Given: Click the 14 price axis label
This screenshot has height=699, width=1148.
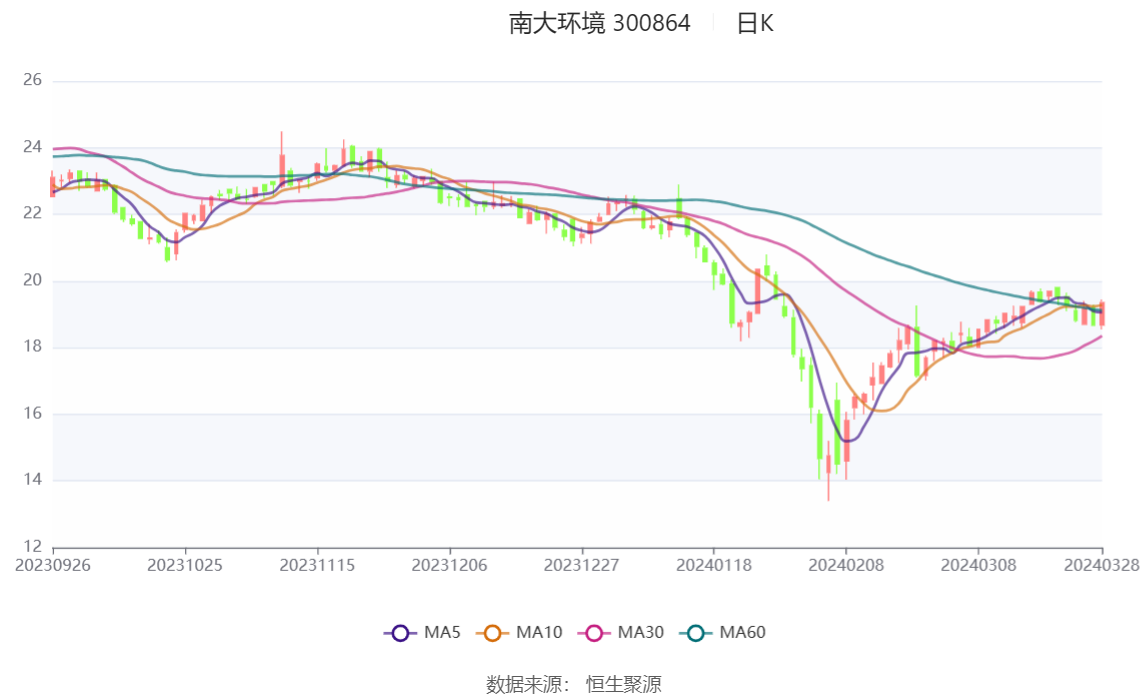Looking at the screenshot, I should click(x=32, y=479).
